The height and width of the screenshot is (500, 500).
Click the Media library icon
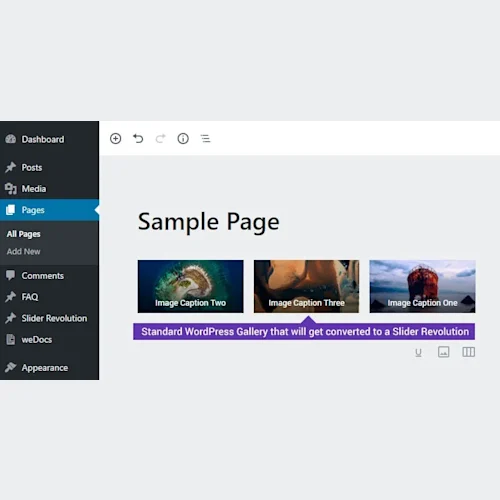point(11,189)
